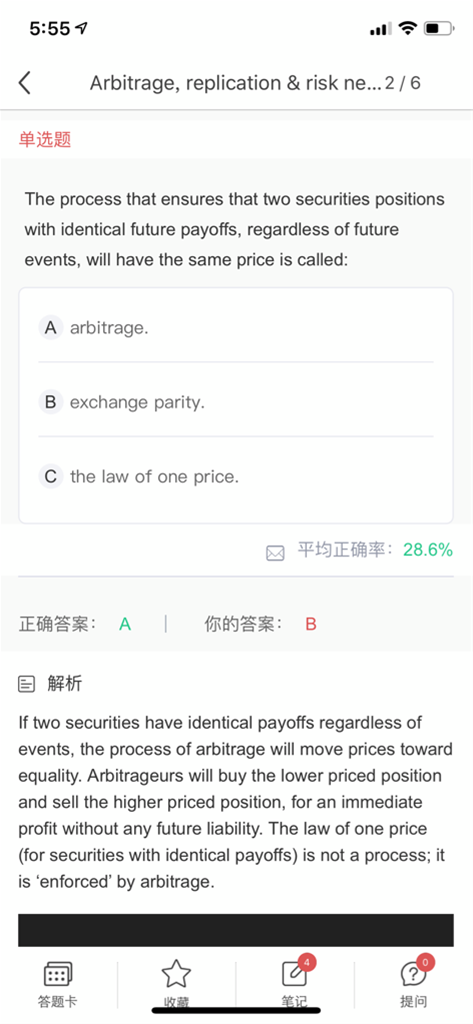Select option C the law of one price
The width and height of the screenshot is (473, 1024).
click(x=236, y=477)
